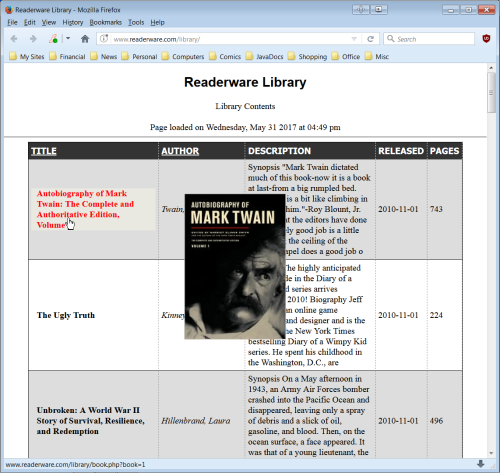This screenshot has height=473, width=500.
Task: Open the JavaDocs bookmark folder
Action: click(265, 56)
